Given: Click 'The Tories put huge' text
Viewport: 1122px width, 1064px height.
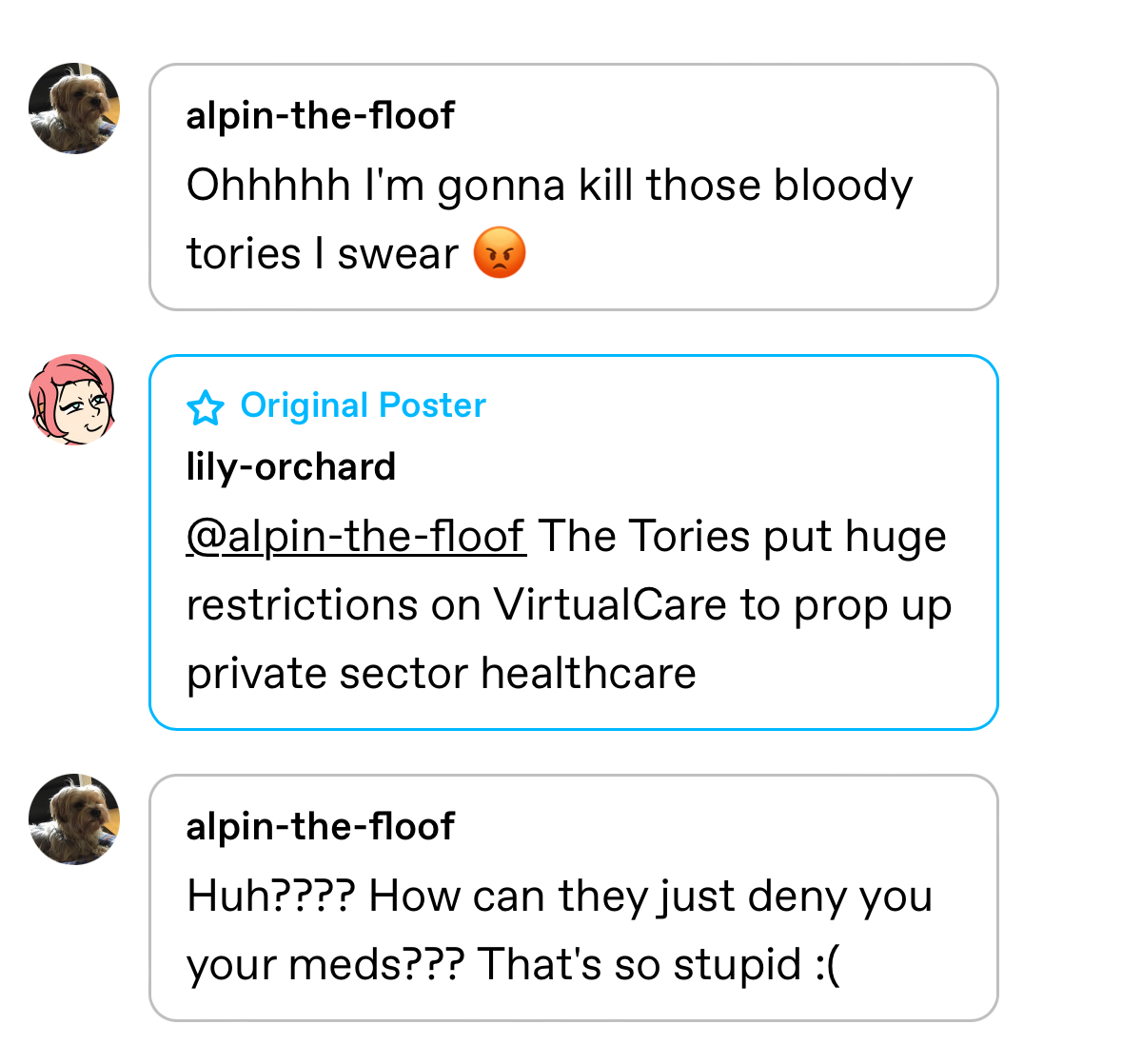Looking at the screenshot, I should point(742,536).
